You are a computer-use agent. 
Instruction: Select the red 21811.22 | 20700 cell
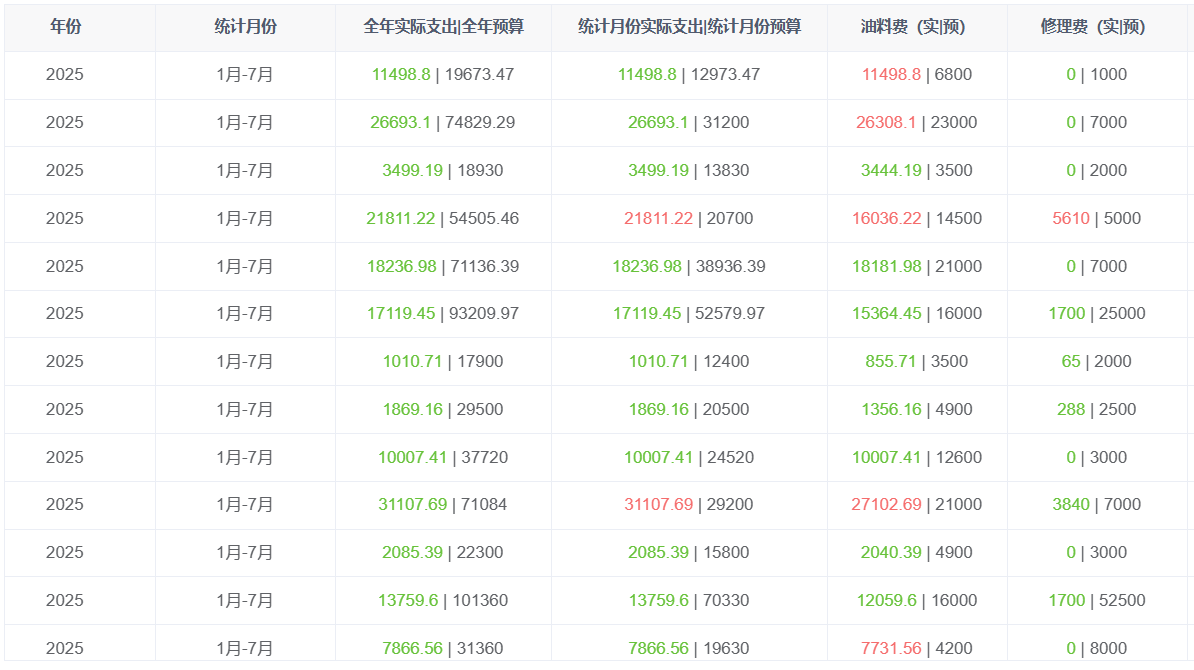(x=688, y=219)
